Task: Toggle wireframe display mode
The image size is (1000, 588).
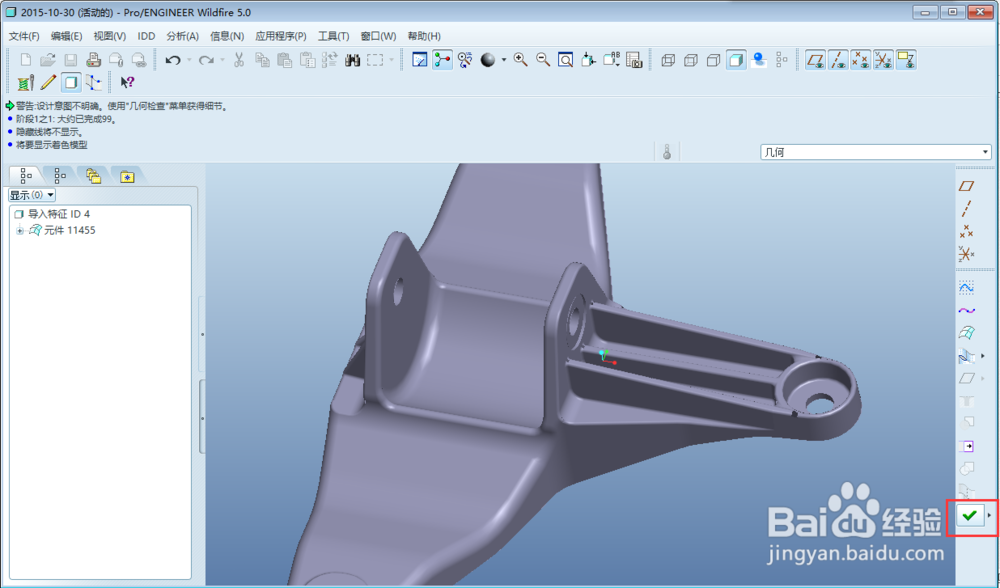Action: coord(668,60)
